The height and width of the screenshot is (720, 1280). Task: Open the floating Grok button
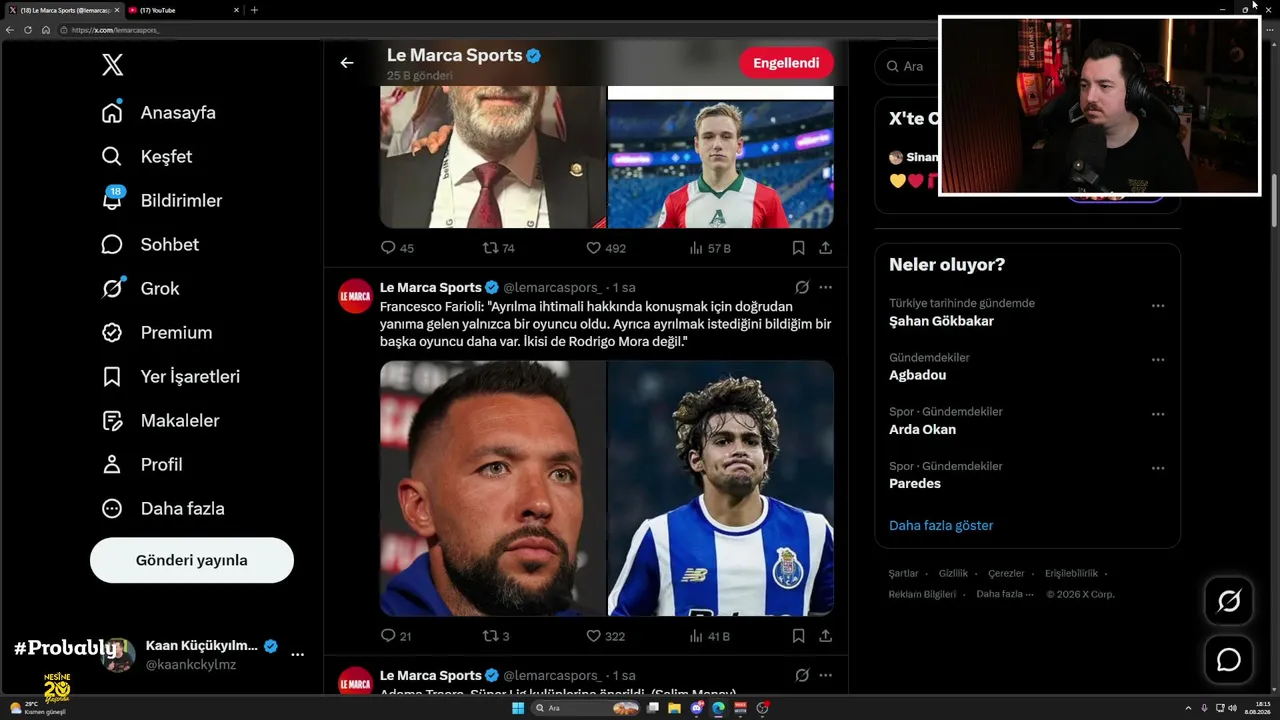coord(1228,601)
